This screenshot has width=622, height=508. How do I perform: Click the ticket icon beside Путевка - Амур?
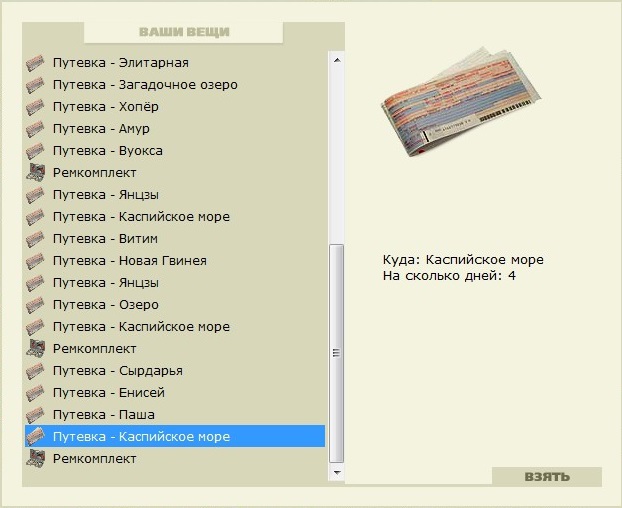35,129
